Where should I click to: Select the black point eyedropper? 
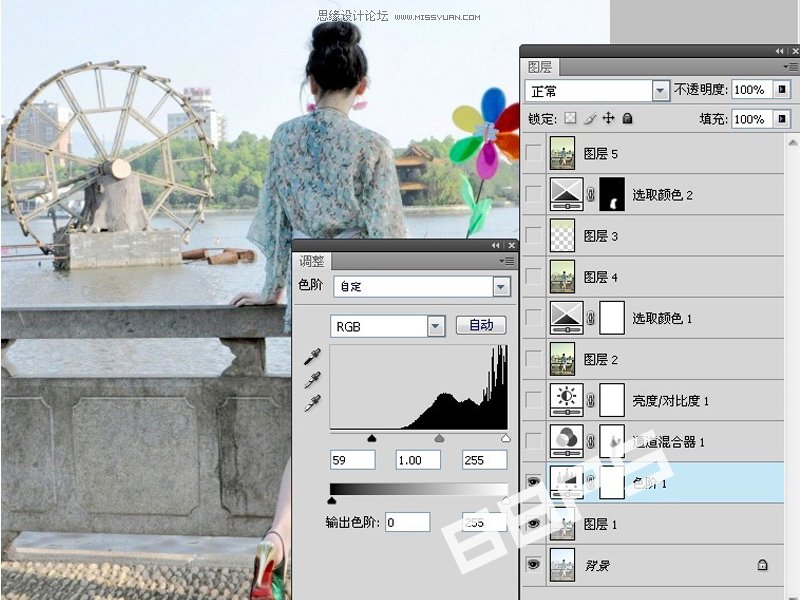[x=312, y=357]
